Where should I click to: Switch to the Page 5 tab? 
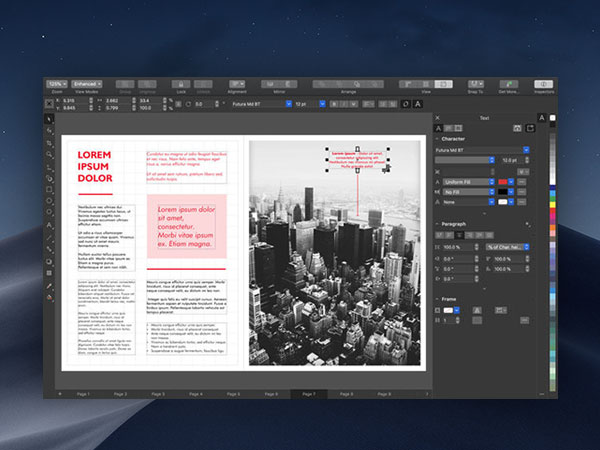pos(233,394)
